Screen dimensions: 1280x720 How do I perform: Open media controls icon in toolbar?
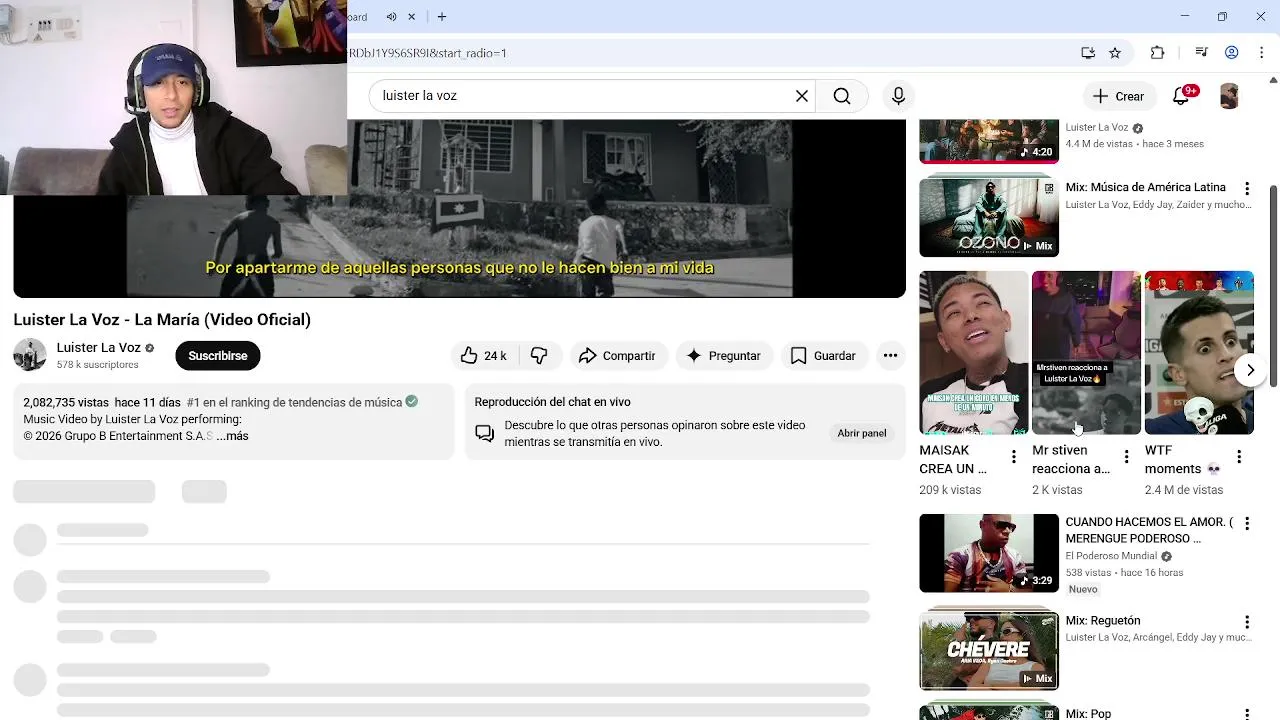[1202, 53]
